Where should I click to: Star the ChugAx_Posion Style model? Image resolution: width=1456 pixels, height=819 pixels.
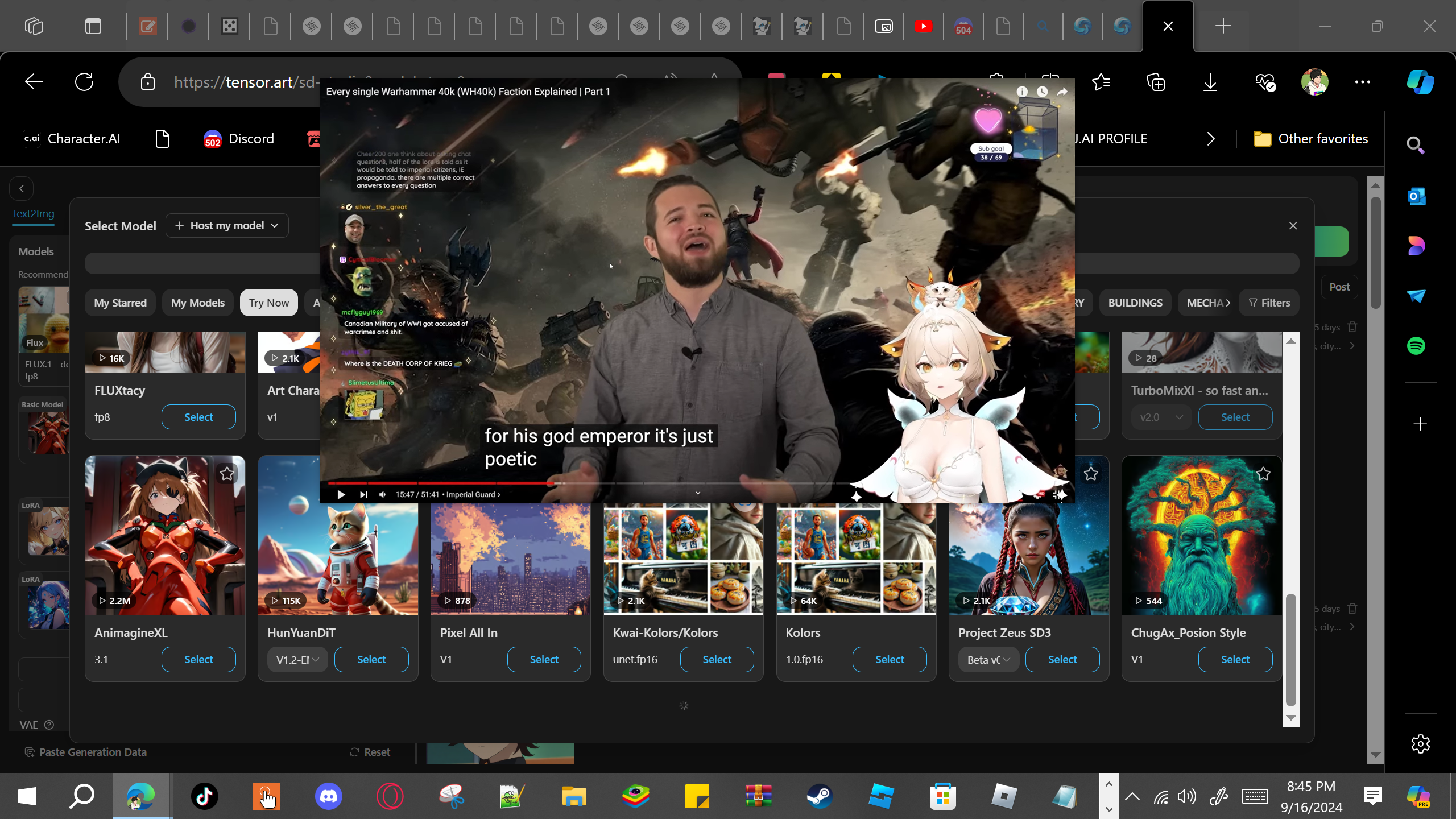click(x=1263, y=473)
